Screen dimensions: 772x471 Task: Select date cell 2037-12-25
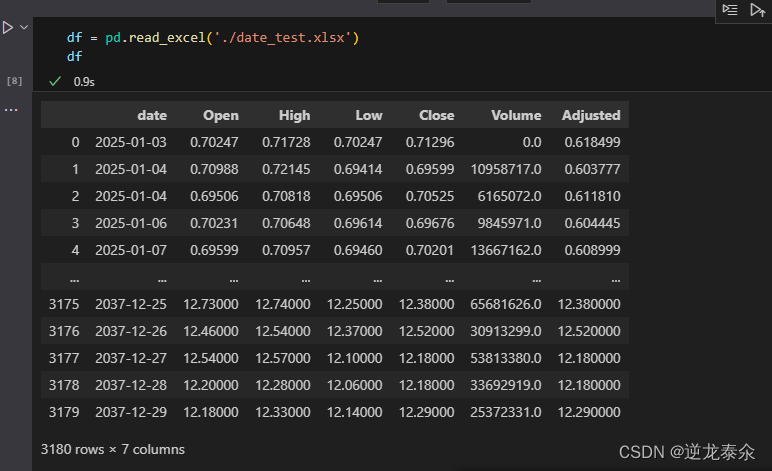131,304
